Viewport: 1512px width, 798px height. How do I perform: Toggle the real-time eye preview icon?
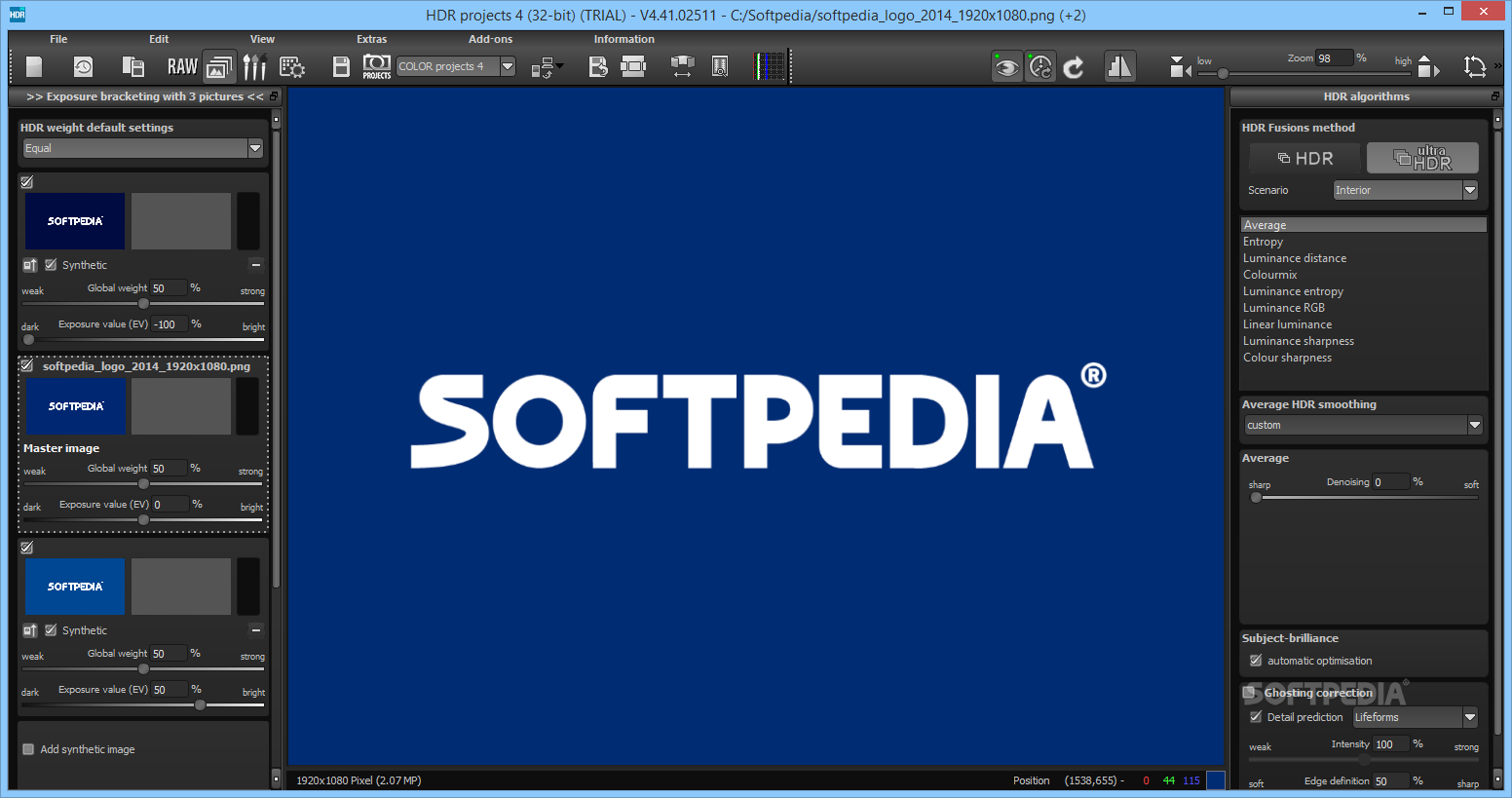point(1007,66)
